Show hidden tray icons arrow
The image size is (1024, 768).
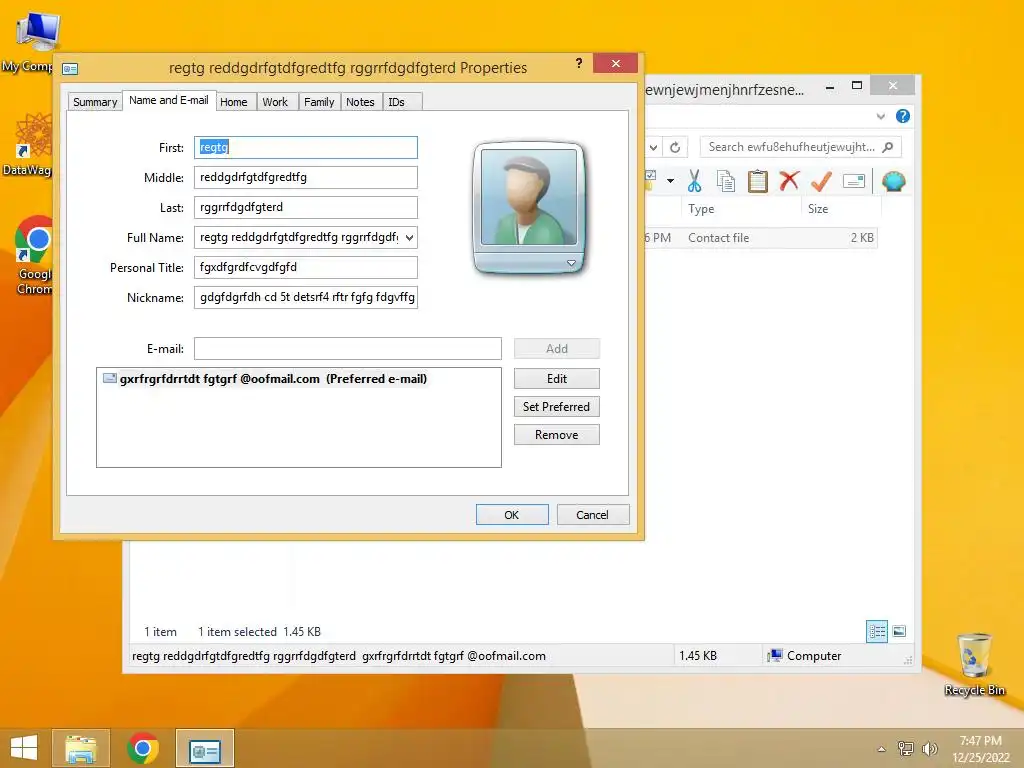pyautogui.click(x=882, y=749)
